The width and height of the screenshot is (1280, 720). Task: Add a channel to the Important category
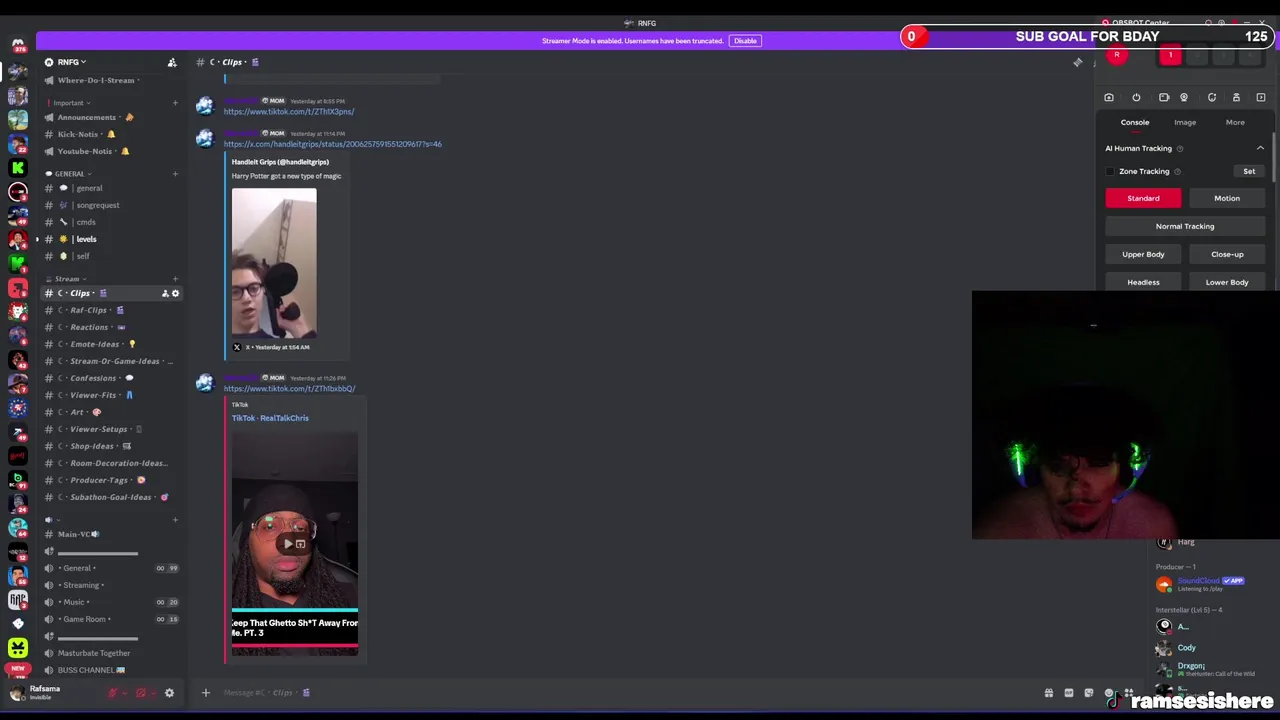[x=175, y=103]
